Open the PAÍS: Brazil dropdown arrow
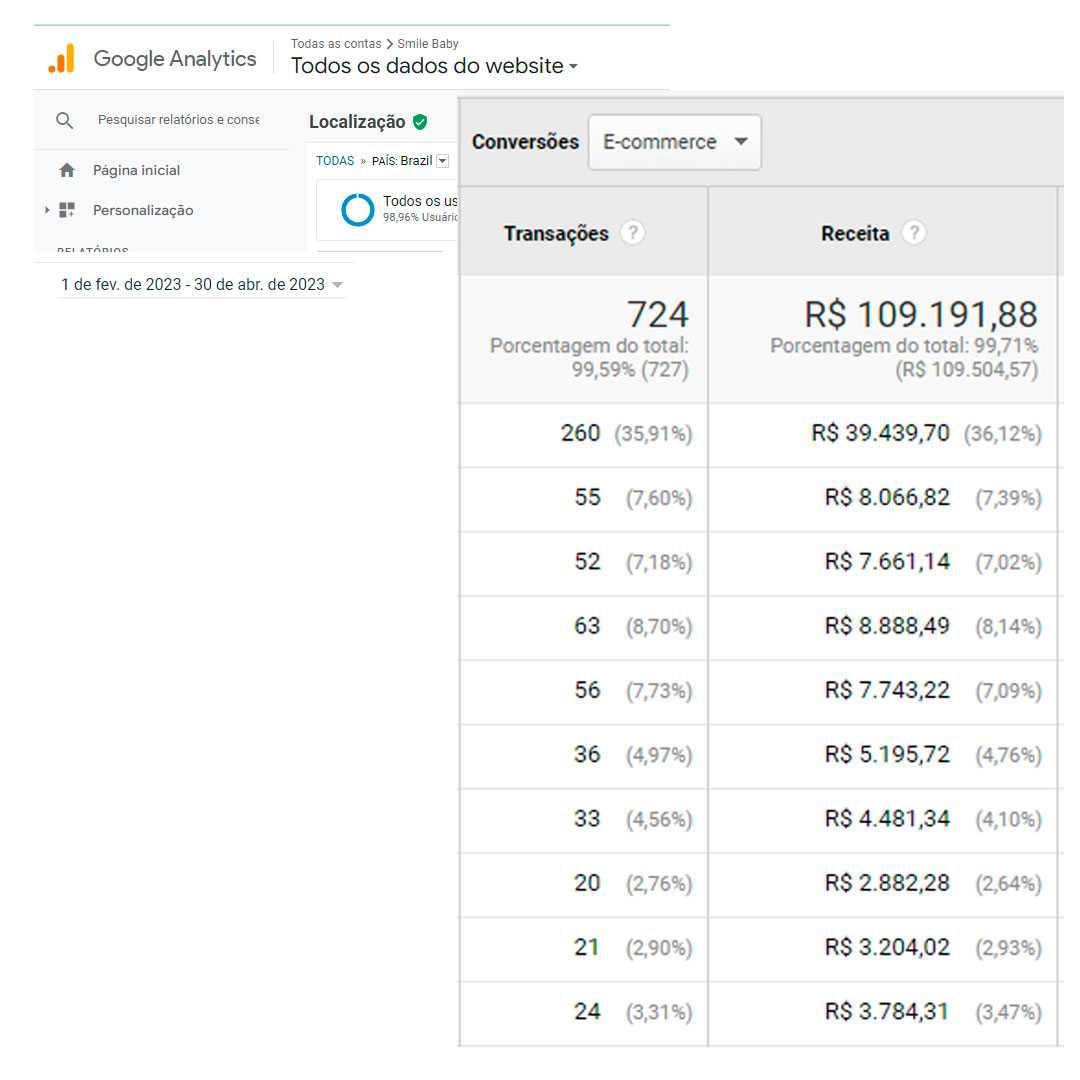This screenshot has width=1080, height=1080. [443, 161]
